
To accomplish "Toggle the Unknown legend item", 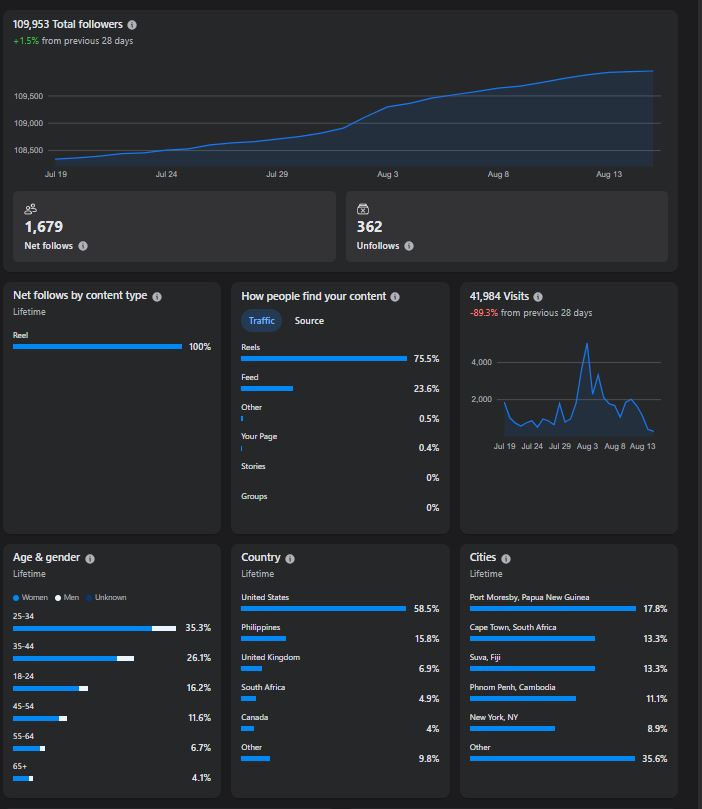I will click(x=106, y=597).
